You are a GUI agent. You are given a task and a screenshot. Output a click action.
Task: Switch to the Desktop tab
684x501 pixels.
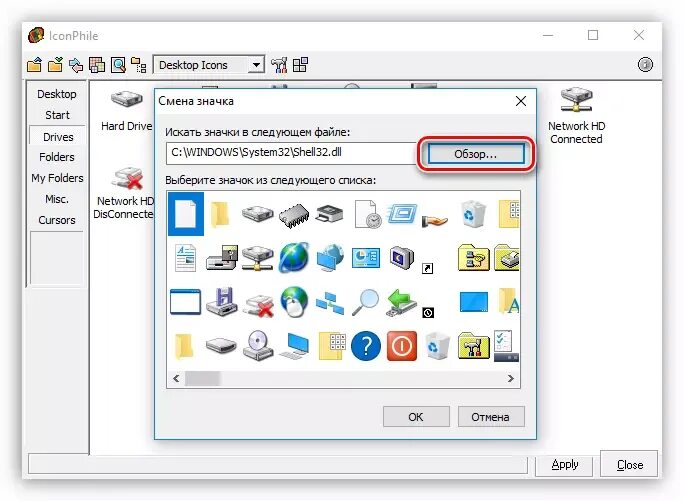57,94
